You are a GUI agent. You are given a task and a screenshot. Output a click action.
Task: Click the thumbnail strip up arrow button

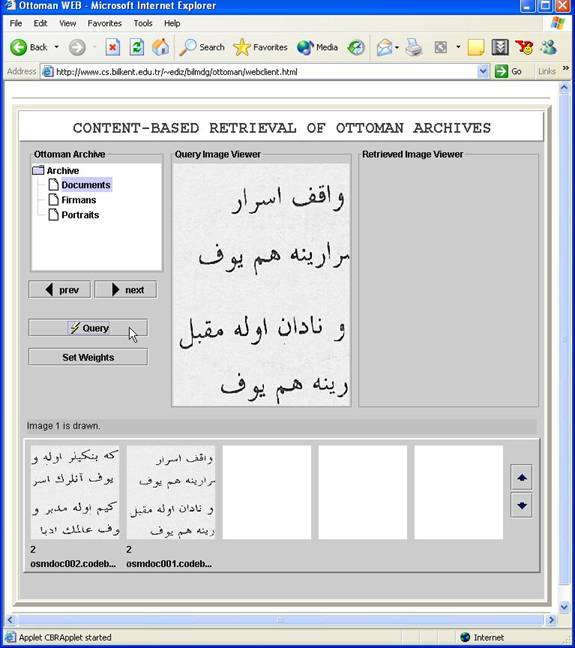[521, 478]
